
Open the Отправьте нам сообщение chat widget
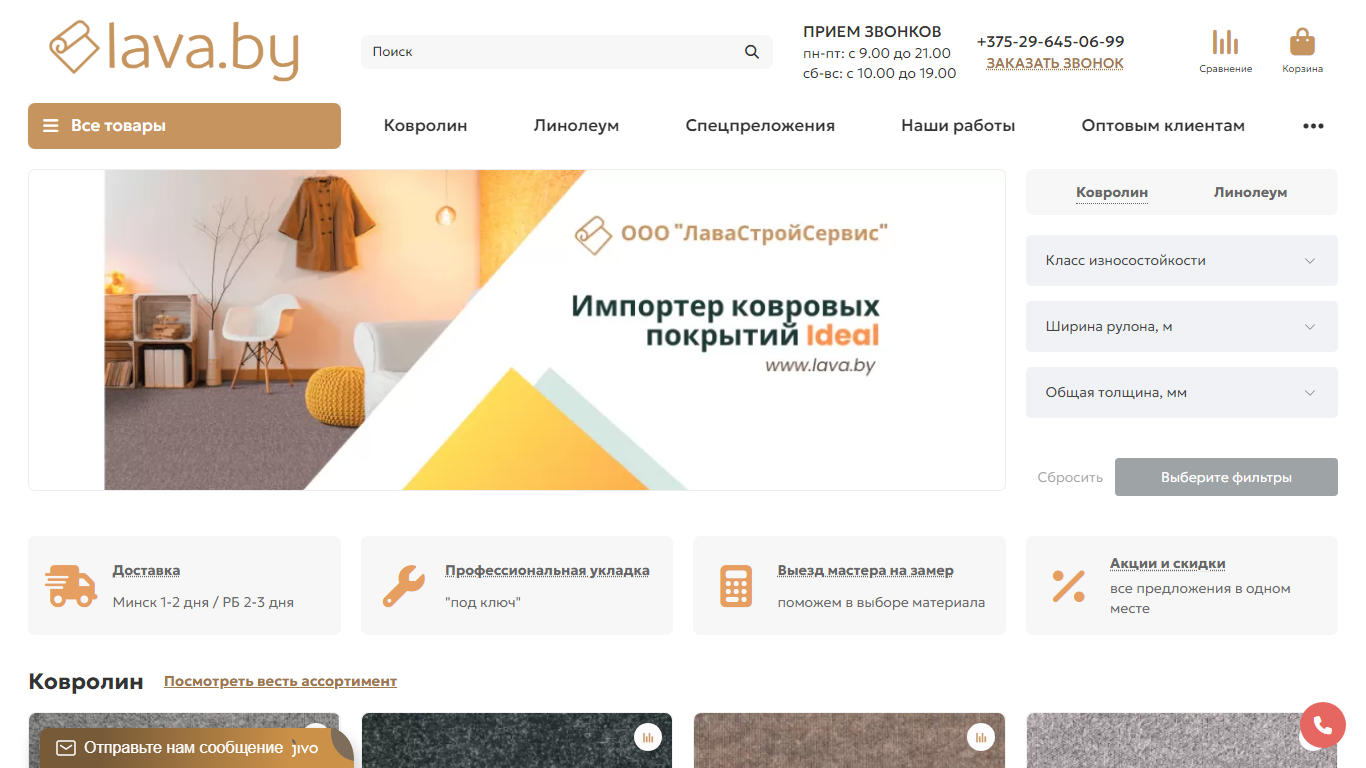pyautogui.click(x=196, y=748)
